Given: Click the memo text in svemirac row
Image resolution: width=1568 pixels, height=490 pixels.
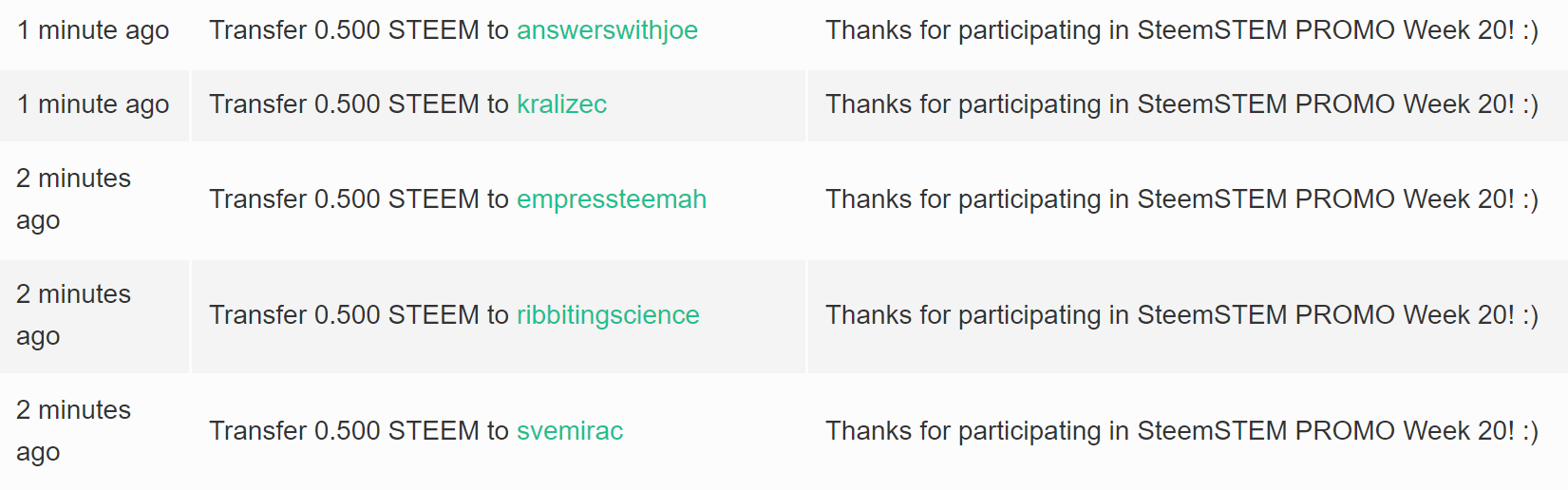Looking at the screenshot, I should tap(1181, 431).
